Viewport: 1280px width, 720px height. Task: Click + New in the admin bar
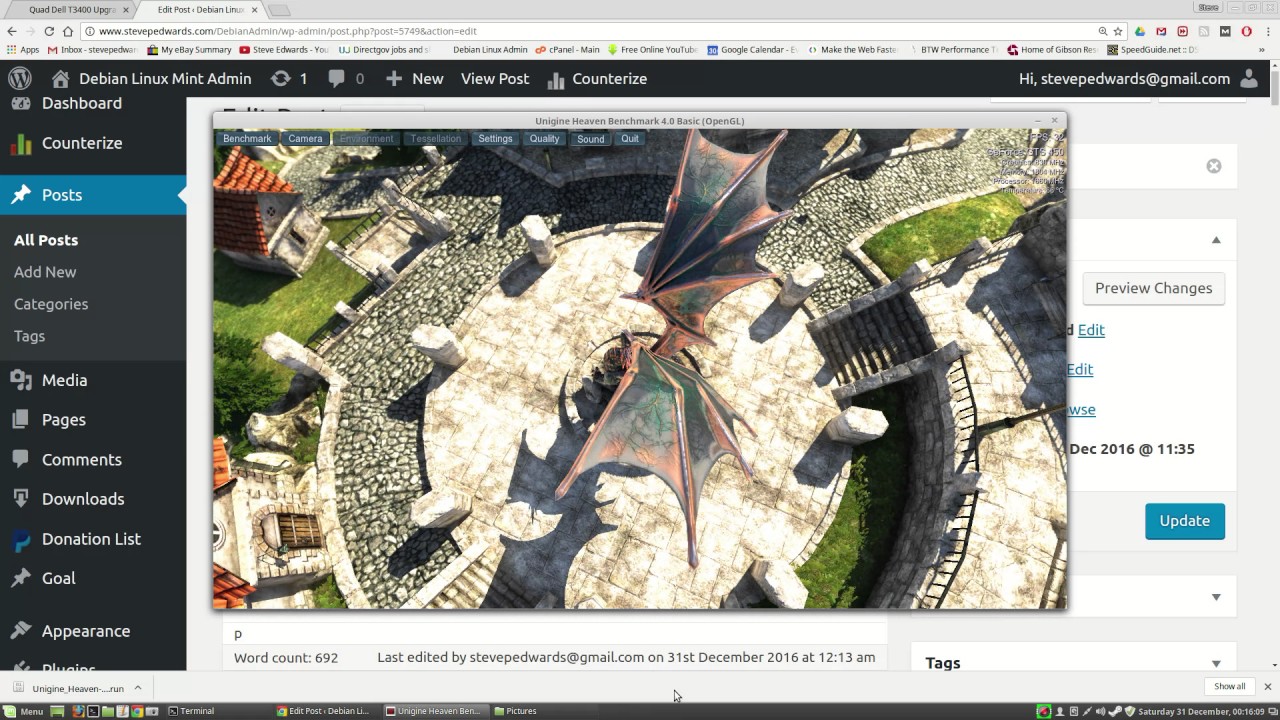pyautogui.click(x=414, y=78)
